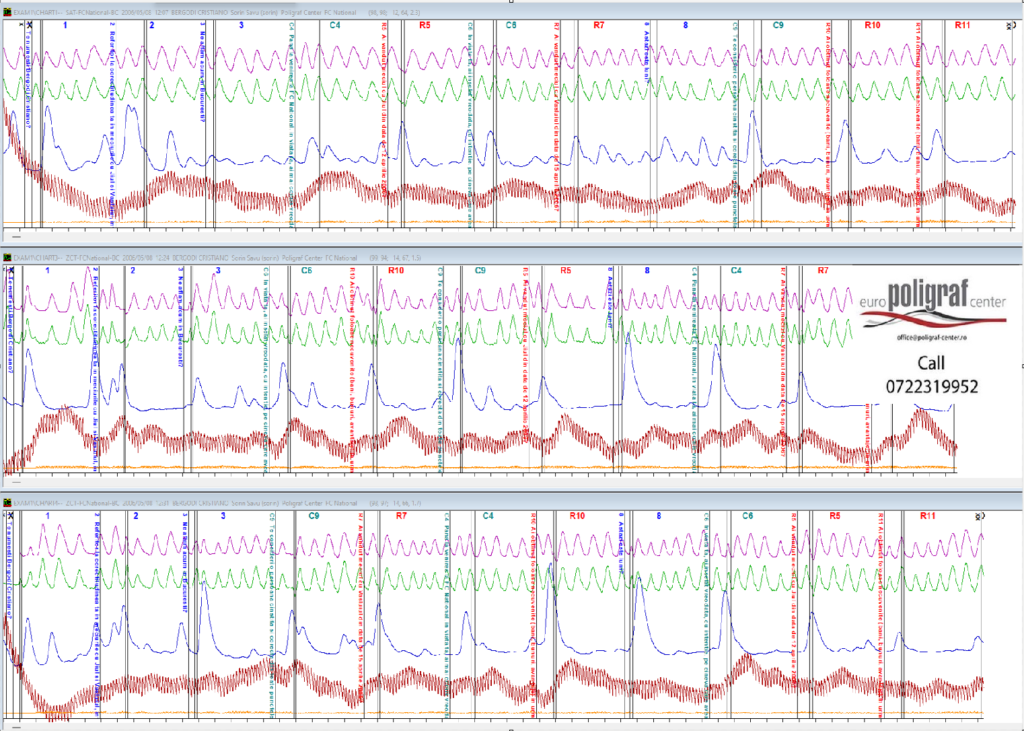This screenshot has height=731, width=1024.
Task: Click the X end marker after R11 in the 12:31 ZCT chart
Action: pos(978,516)
